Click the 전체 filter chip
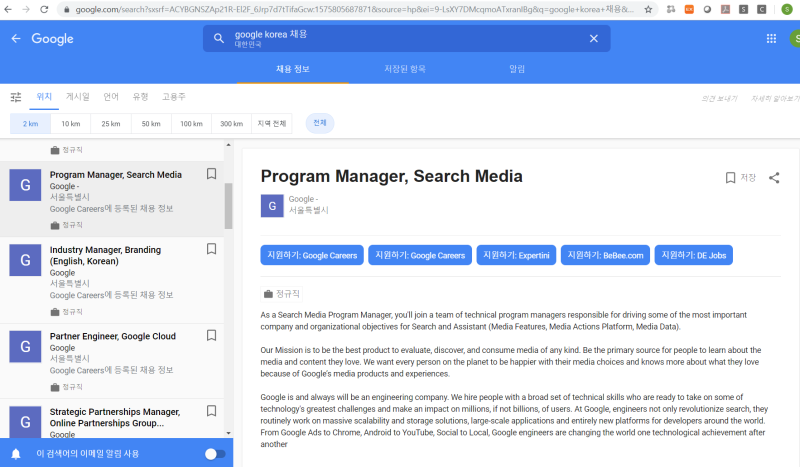 tap(320, 123)
